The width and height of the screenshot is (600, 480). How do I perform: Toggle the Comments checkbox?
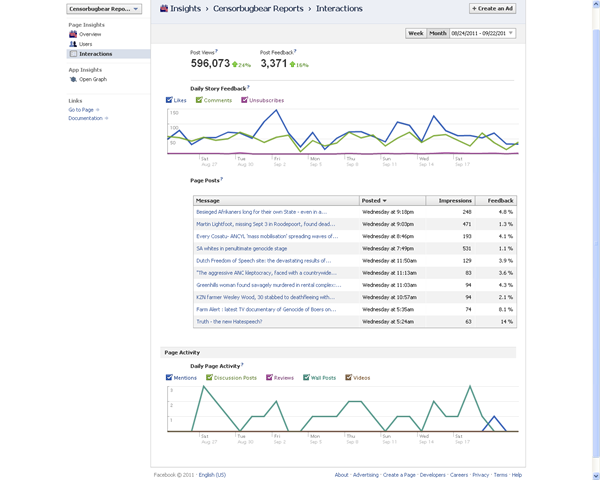point(199,100)
